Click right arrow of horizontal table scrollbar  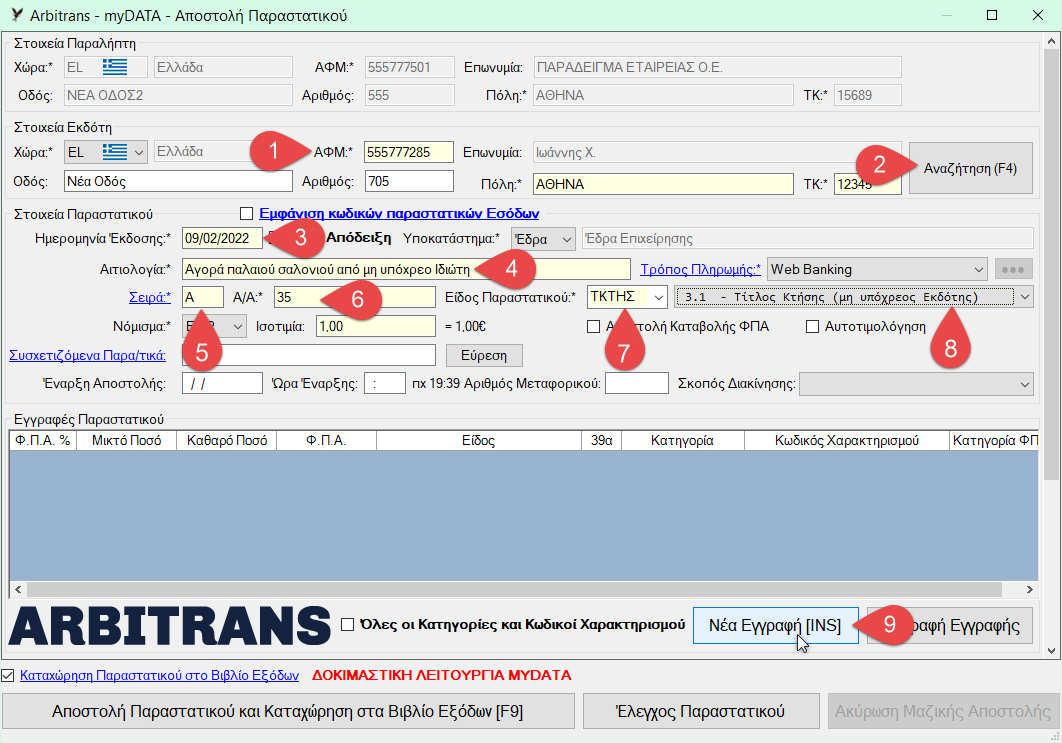(1029, 590)
